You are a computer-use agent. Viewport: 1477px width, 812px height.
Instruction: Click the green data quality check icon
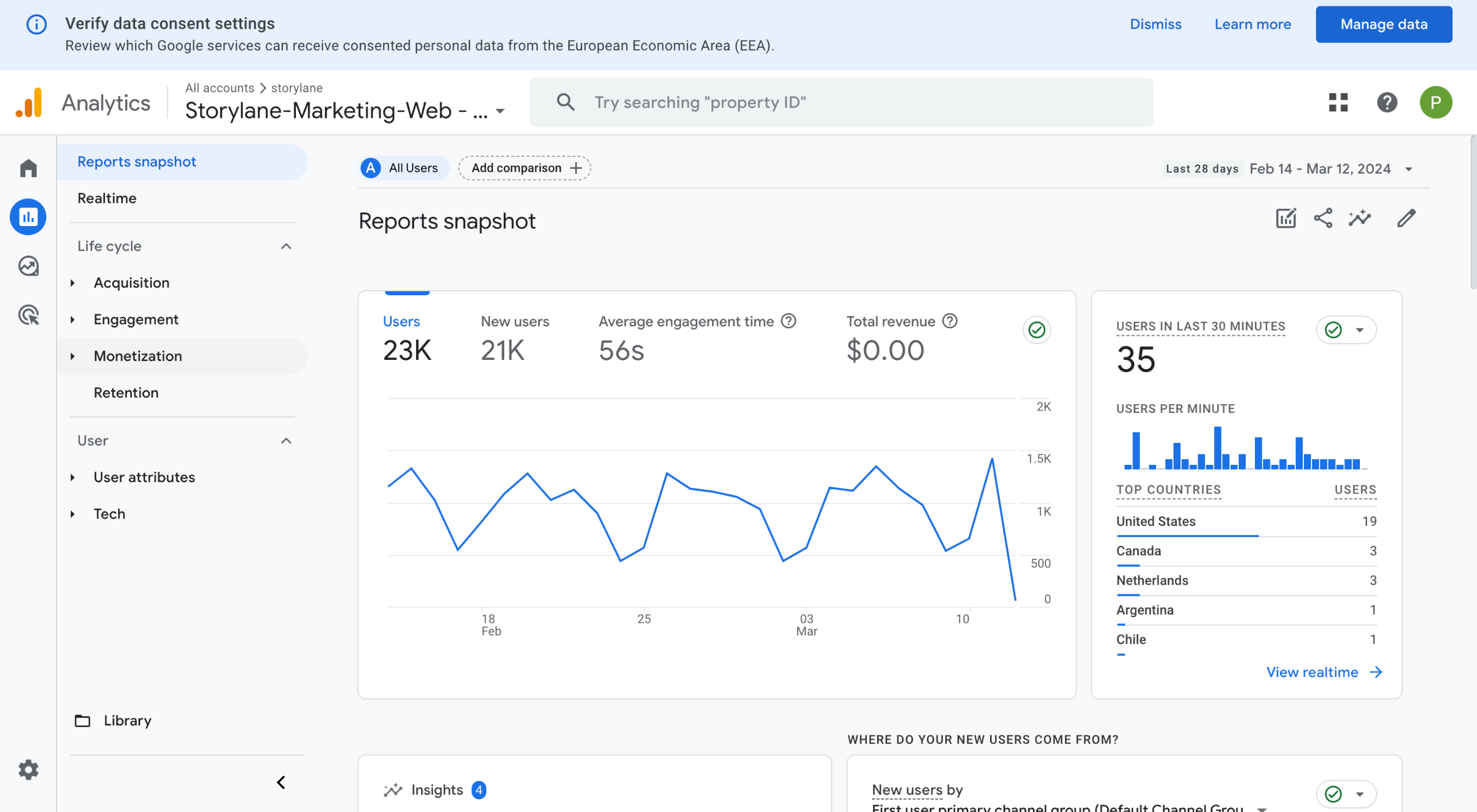pos(1037,330)
